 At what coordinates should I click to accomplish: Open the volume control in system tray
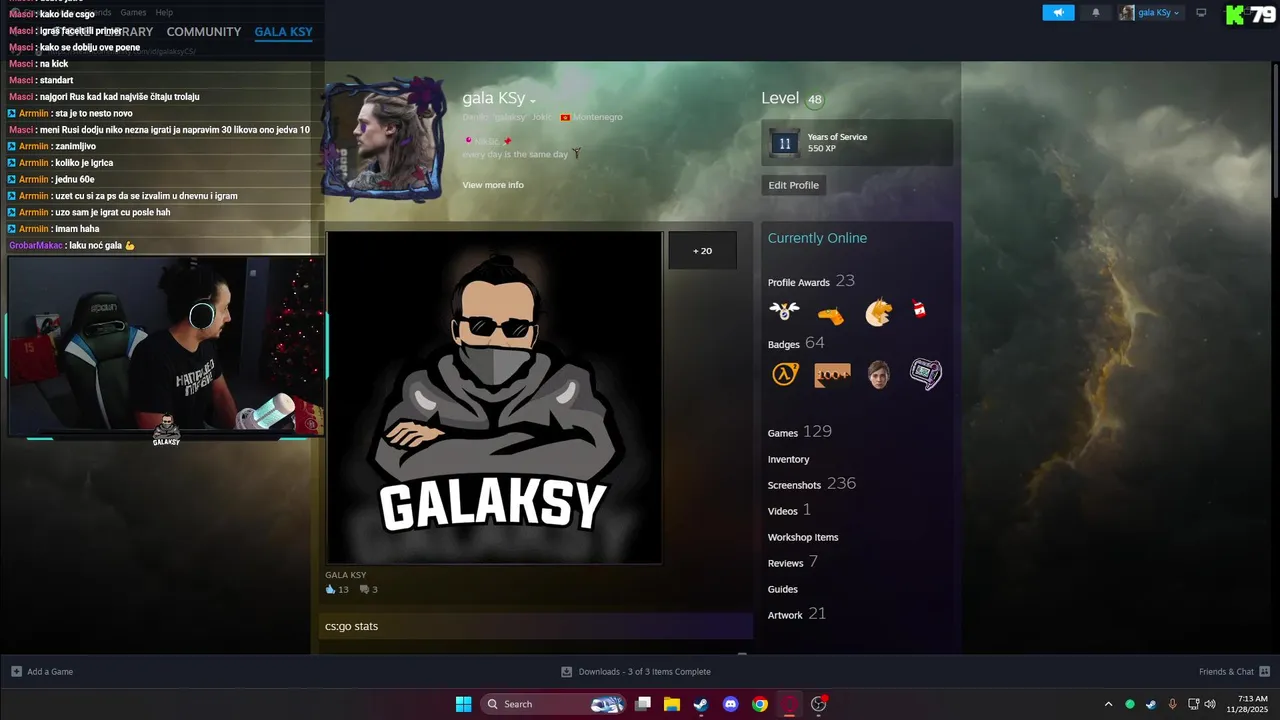(x=1210, y=704)
